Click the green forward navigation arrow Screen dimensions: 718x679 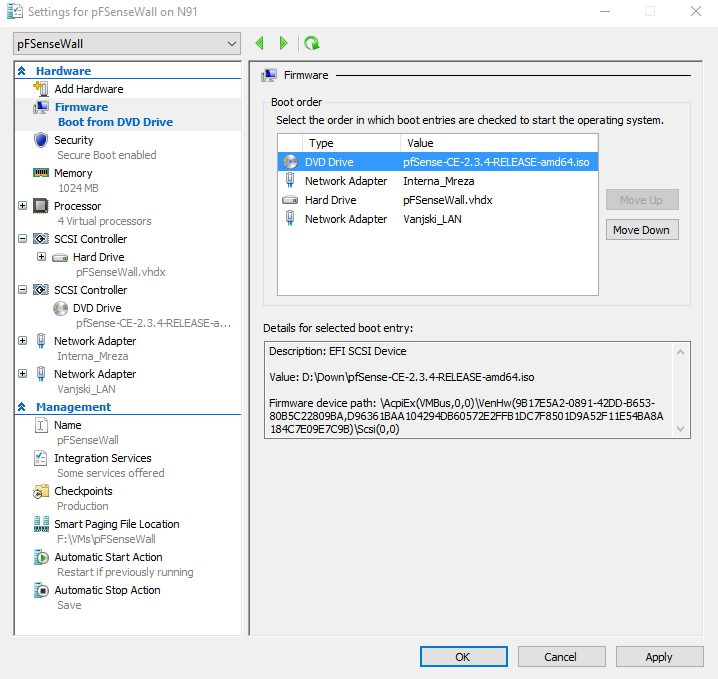[284, 43]
